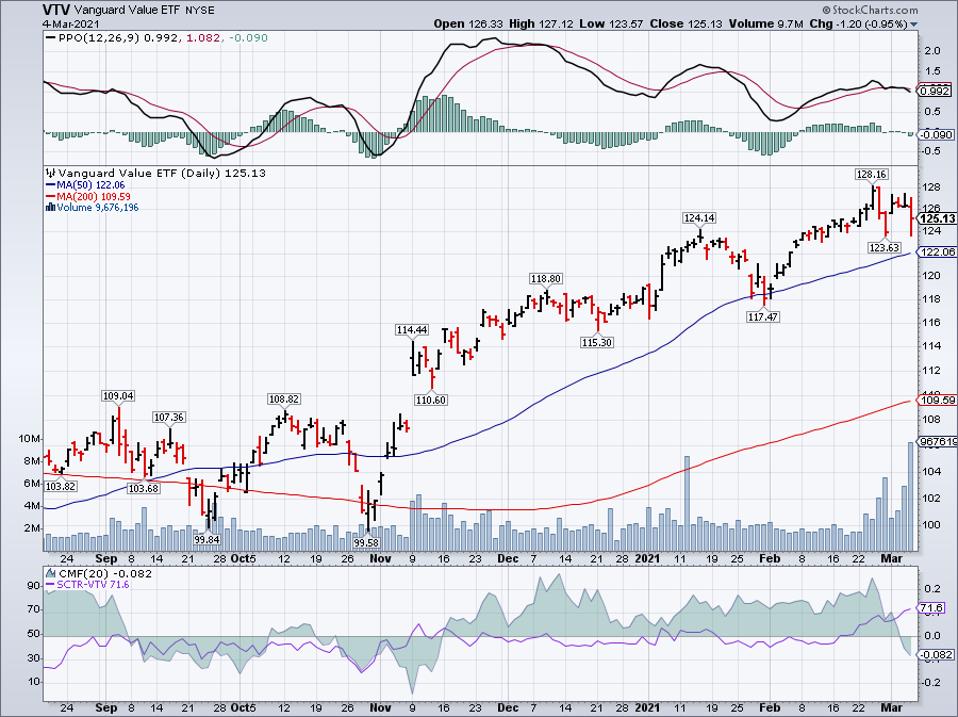Click the CMF(20) indicator legend marker
The image size is (958, 717).
[x=47, y=571]
